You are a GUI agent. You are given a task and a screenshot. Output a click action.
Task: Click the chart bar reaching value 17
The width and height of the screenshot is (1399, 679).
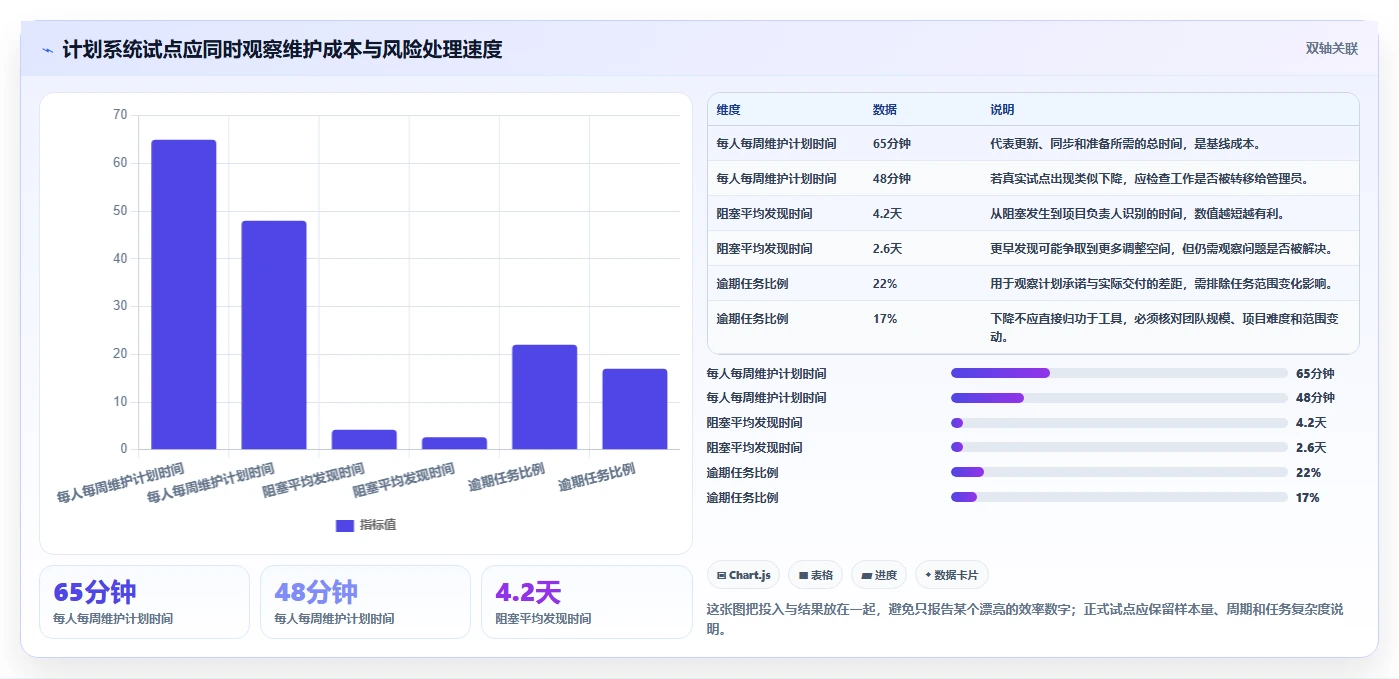click(635, 409)
